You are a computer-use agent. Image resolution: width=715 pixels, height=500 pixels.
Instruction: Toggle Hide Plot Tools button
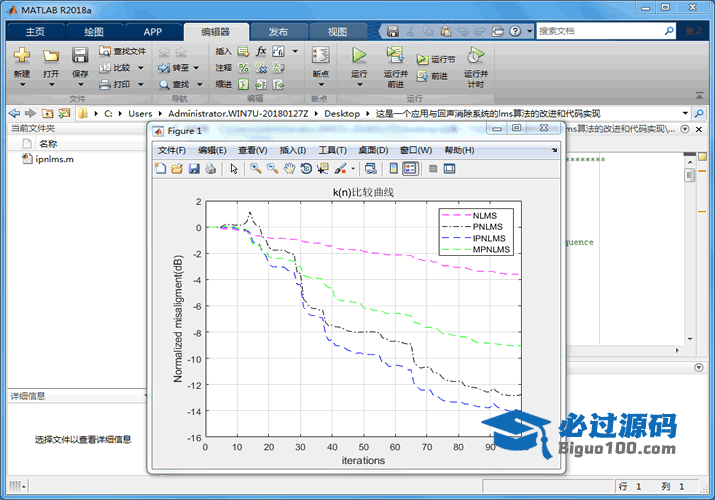433,169
